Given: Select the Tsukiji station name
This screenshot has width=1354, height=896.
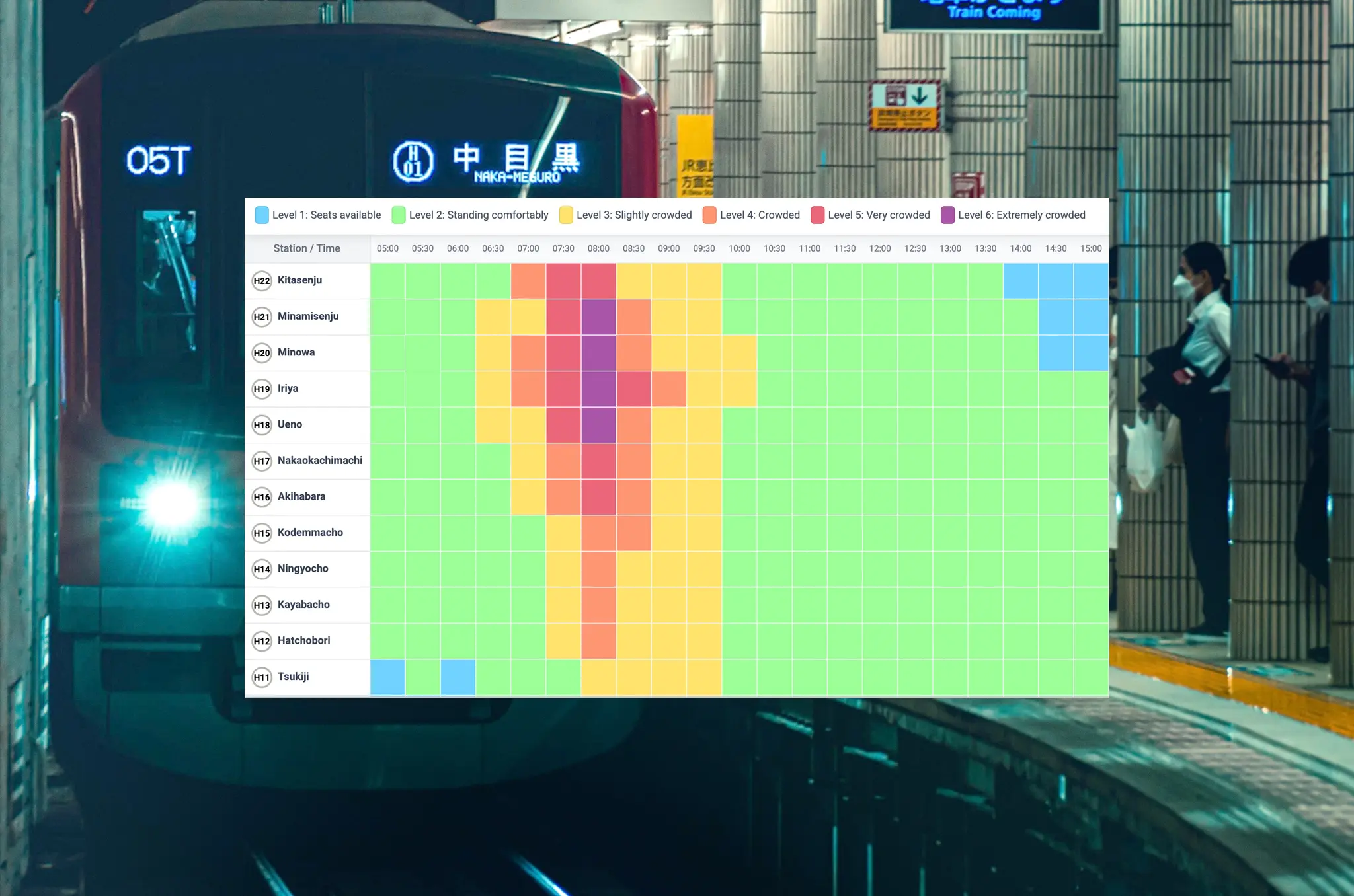Looking at the screenshot, I should tap(293, 677).
